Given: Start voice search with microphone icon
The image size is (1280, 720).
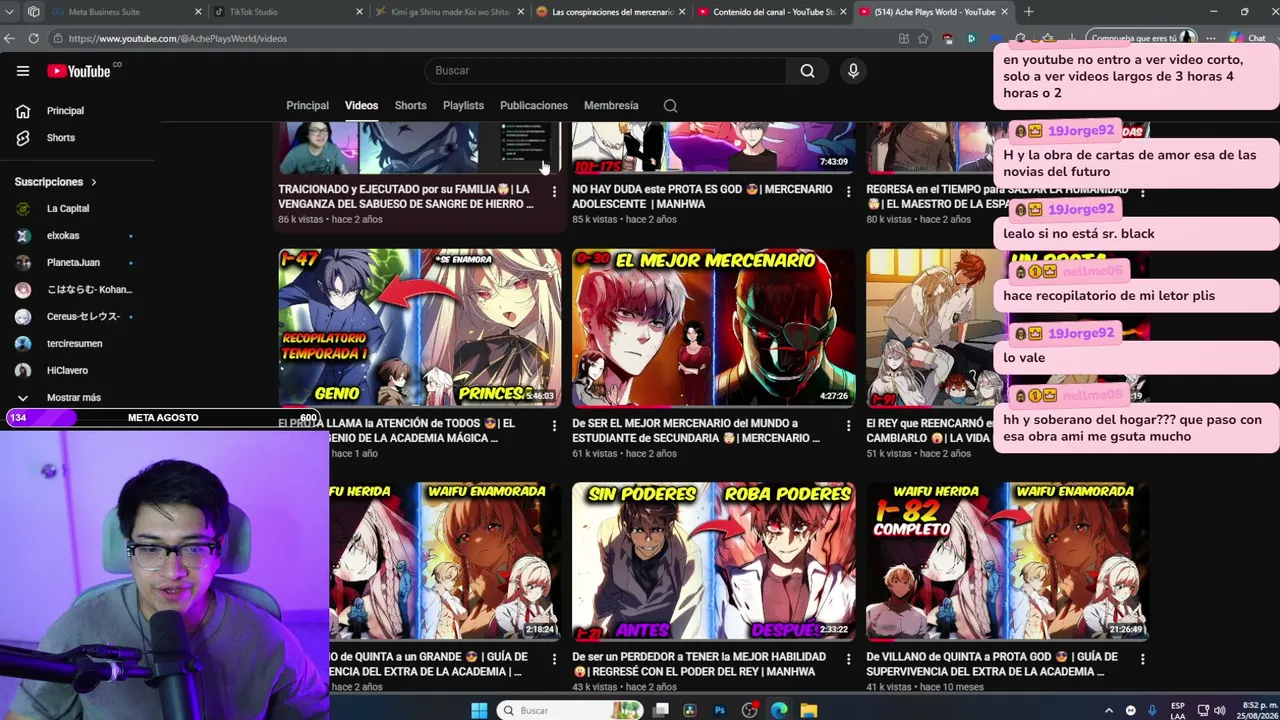Looking at the screenshot, I should pos(853,71).
